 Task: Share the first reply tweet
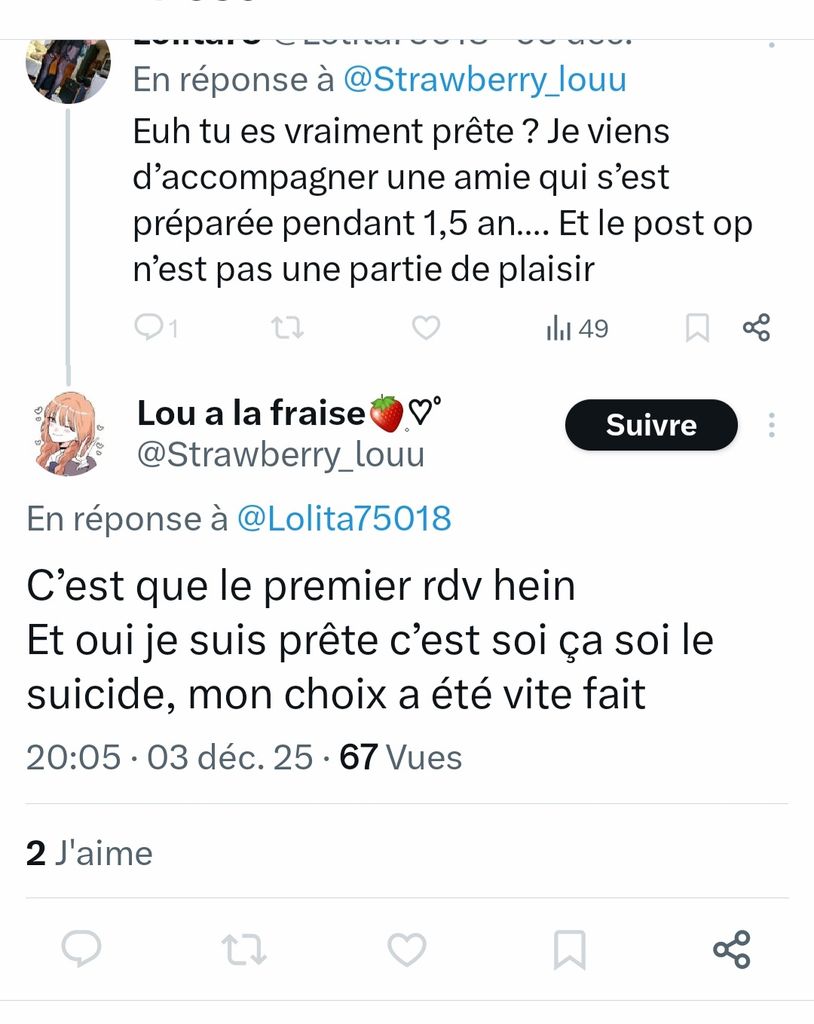click(x=756, y=328)
